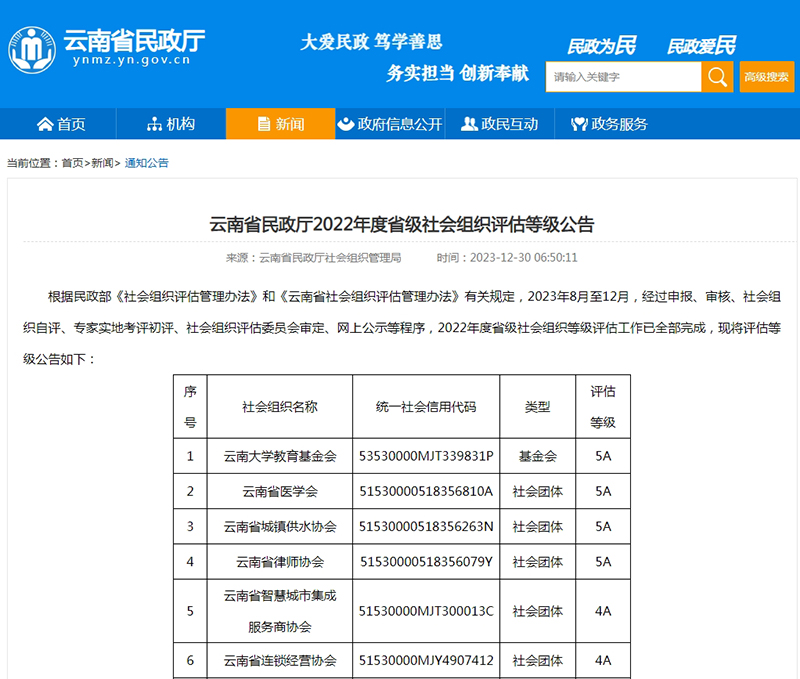Click the heart-hands icon beside 政务服务
This screenshot has height=679, width=800.
(x=579, y=124)
